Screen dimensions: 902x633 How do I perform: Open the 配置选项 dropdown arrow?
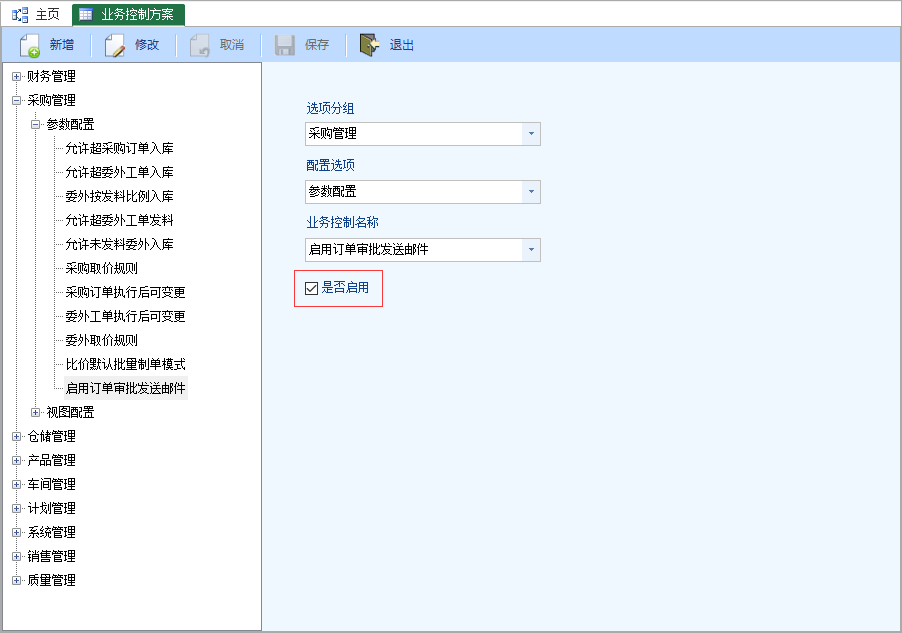531,192
